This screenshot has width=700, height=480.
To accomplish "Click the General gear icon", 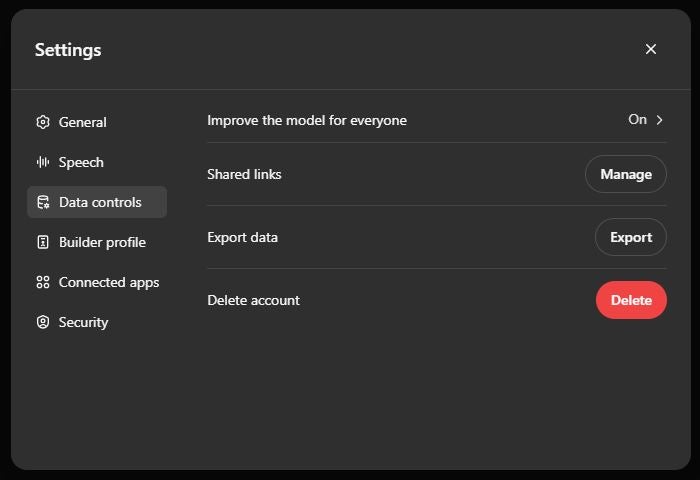I will [43, 122].
